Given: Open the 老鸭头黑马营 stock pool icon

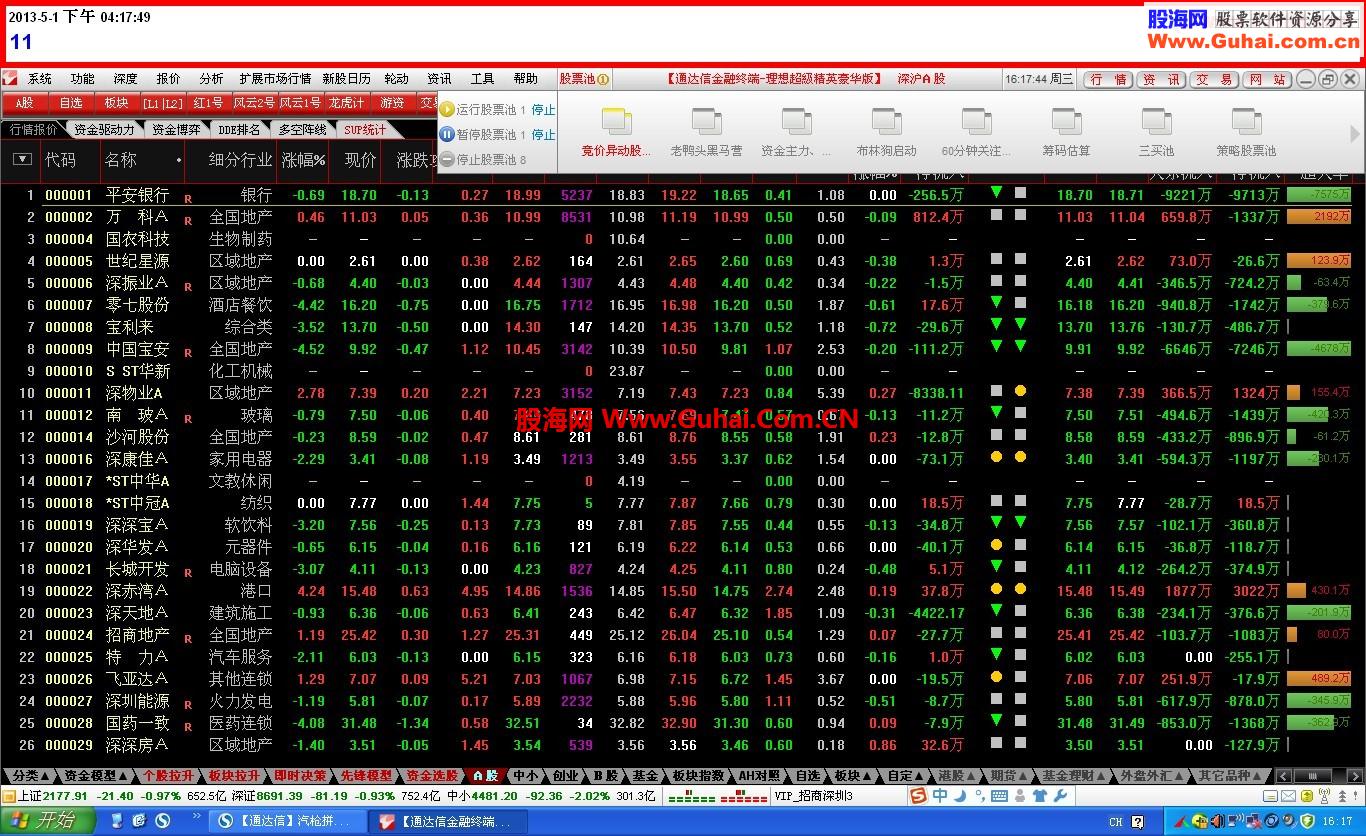Looking at the screenshot, I should point(707,121).
